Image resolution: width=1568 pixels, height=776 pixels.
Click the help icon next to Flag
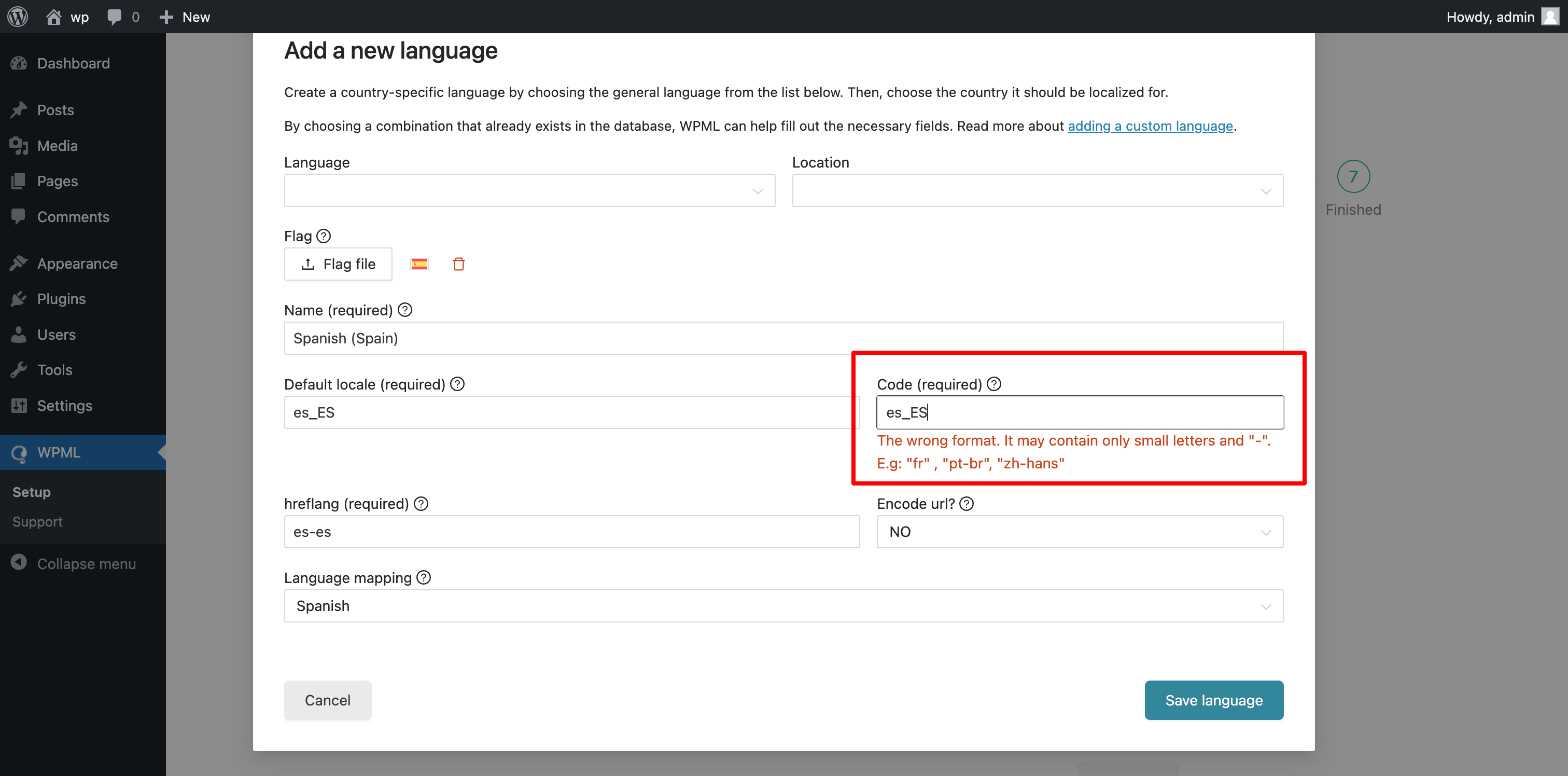(324, 235)
